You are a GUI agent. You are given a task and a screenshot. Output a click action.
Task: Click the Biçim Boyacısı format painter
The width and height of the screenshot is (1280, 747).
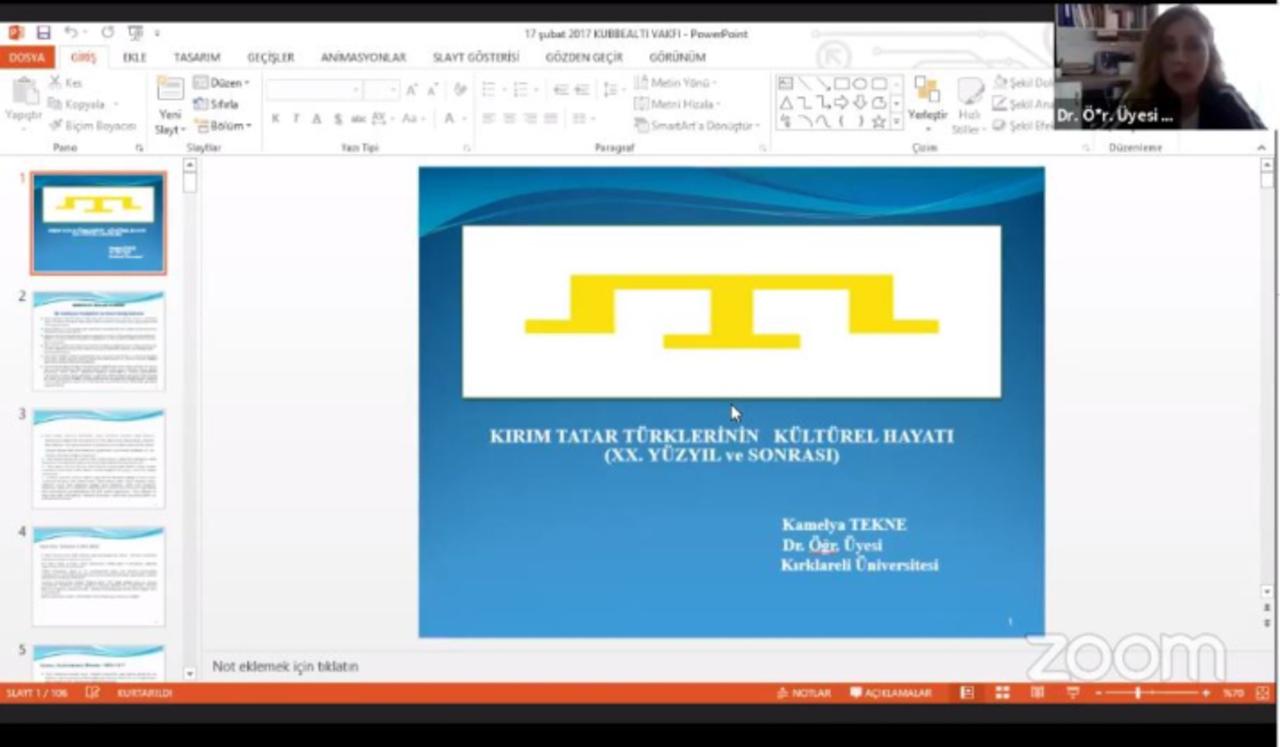pos(93,126)
